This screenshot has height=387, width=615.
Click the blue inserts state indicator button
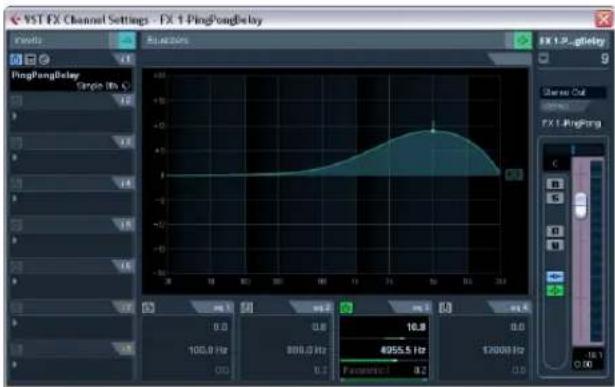555,277
